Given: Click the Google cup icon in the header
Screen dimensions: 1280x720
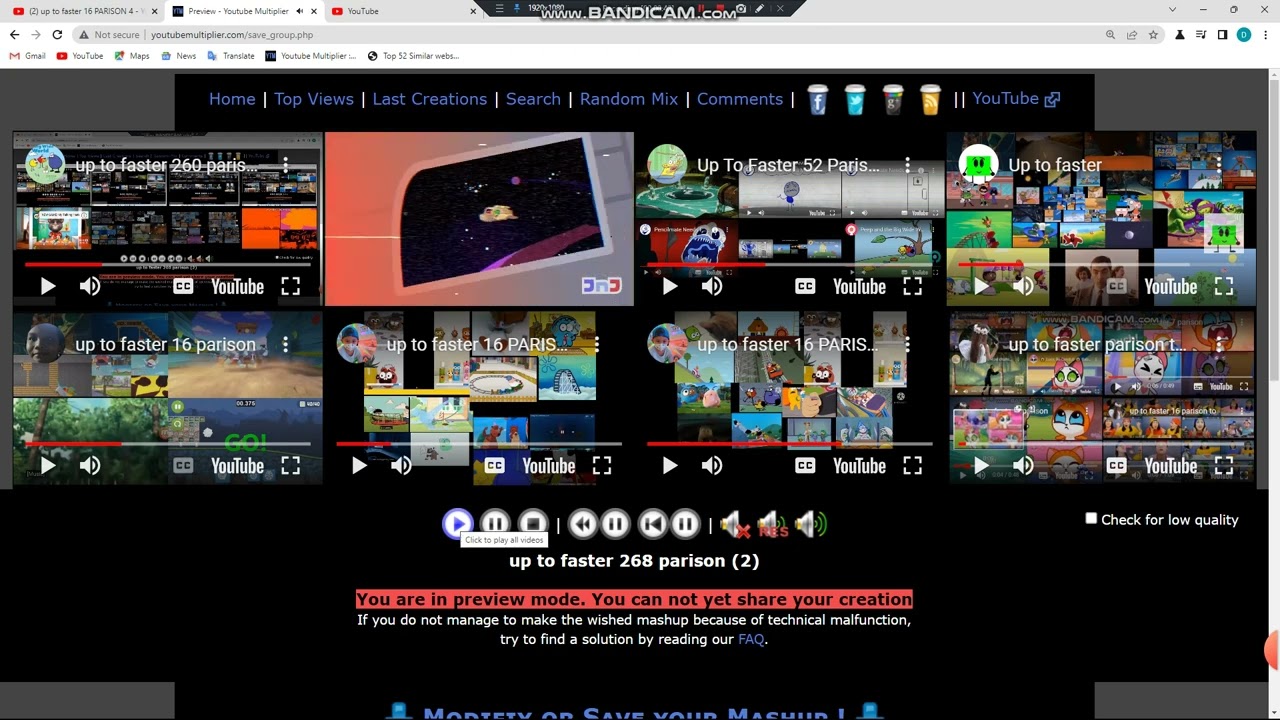Looking at the screenshot, I should tap(893, 99).
